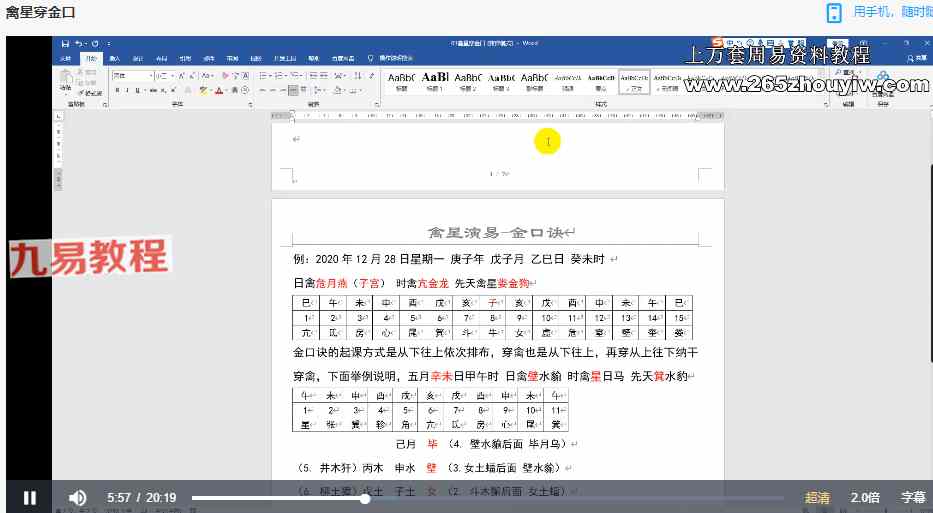Click the font color red A icon
The image size is (933, 513).
(219, 90)
